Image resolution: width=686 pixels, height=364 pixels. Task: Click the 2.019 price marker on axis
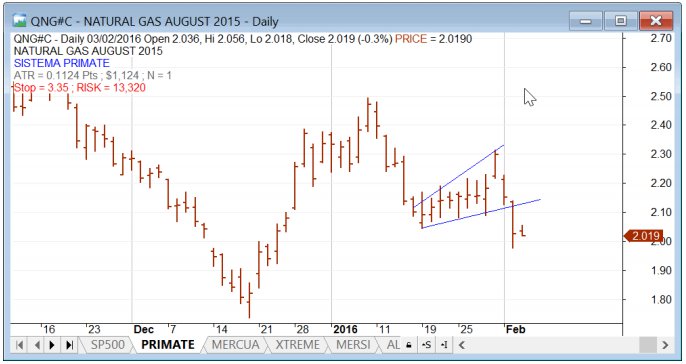click(x=644, y=236)
